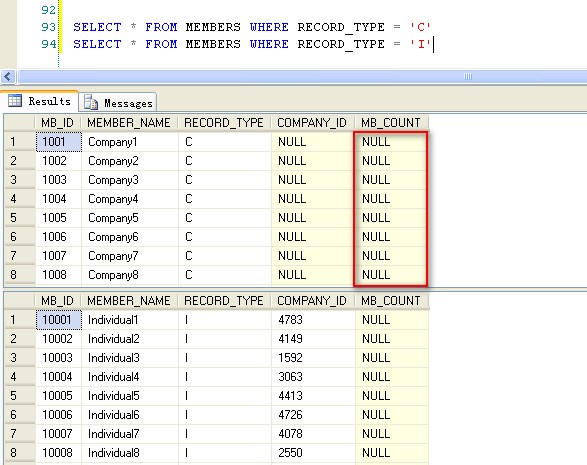The image size is (587, 465).
Task: Click the Company5 cell
Action: point(130,218)
